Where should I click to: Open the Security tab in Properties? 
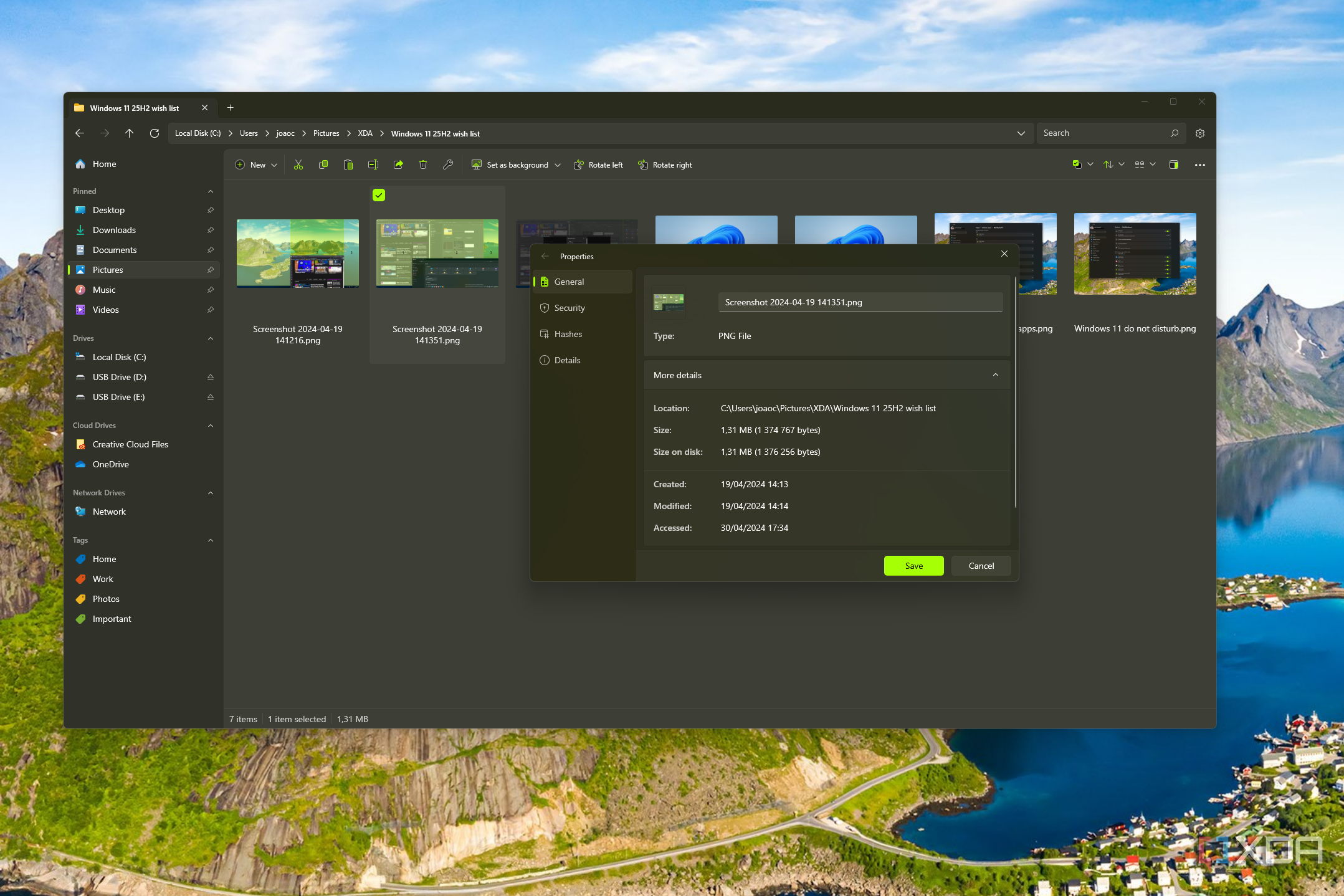[x=569, y=307]
